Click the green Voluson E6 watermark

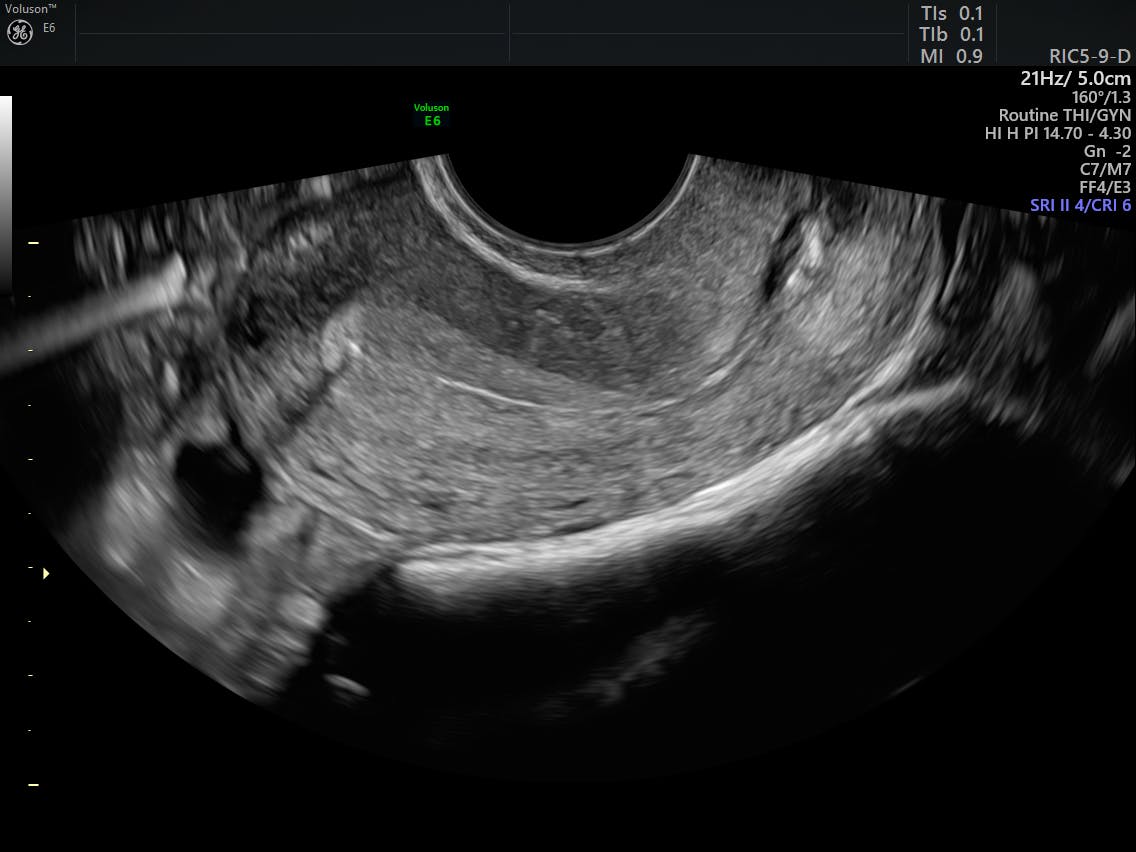pyautogui.click(x=431, y=114)
